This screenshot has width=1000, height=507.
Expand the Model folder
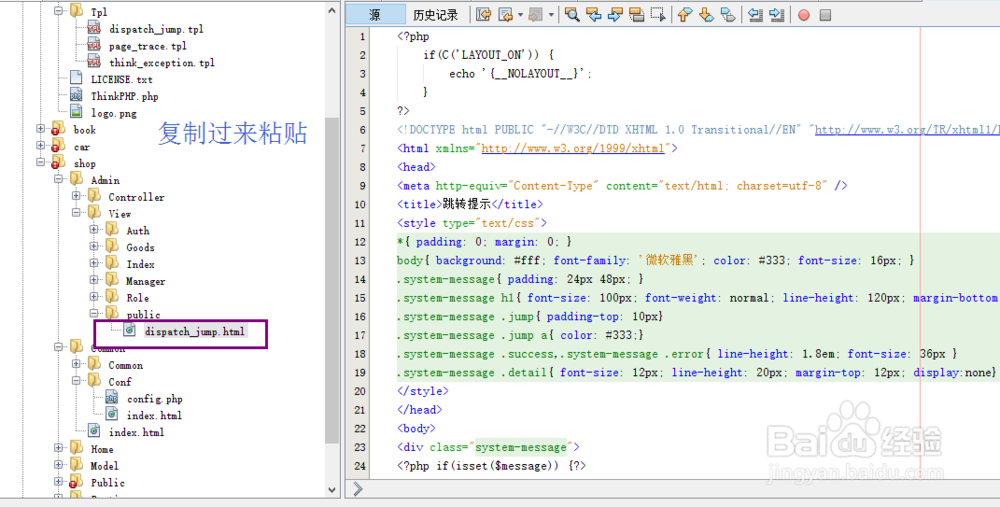pyautogui.click(x=59, y=465)
